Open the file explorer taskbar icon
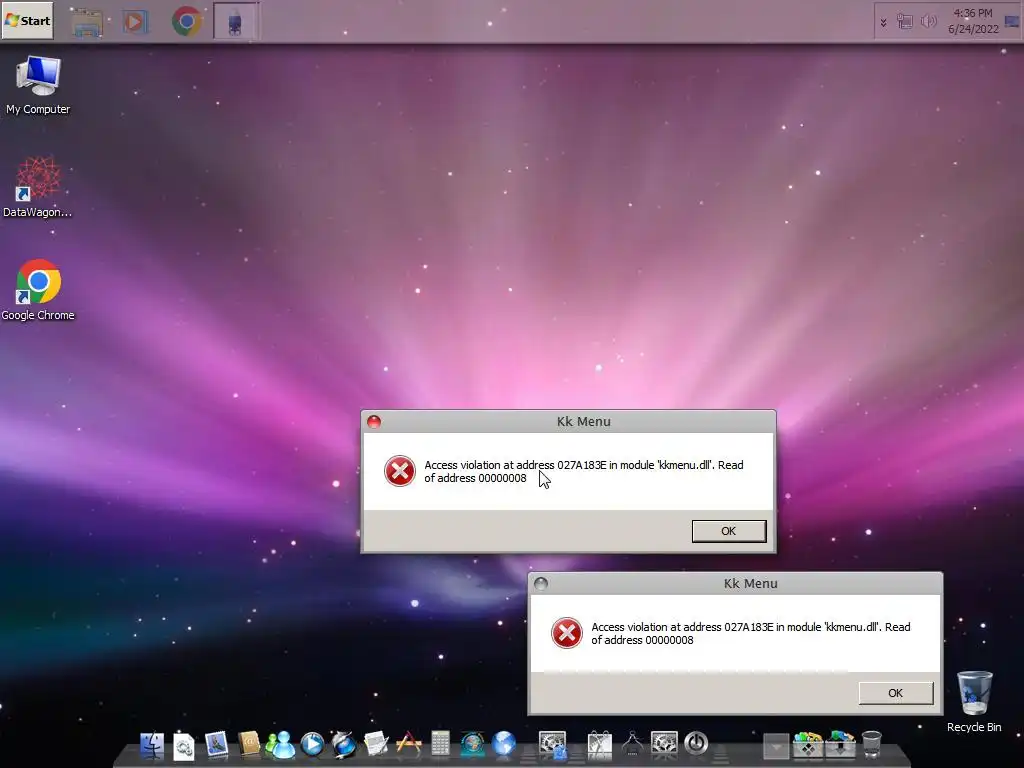This screenshot has height=768, width=1024. tap(87, 22)
